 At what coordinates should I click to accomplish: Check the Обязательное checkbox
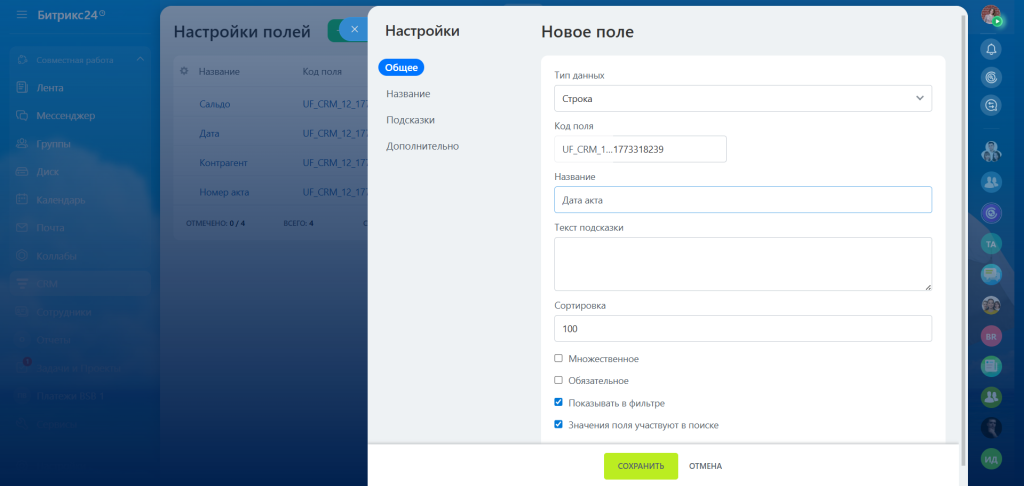click(x=558, y=380)
